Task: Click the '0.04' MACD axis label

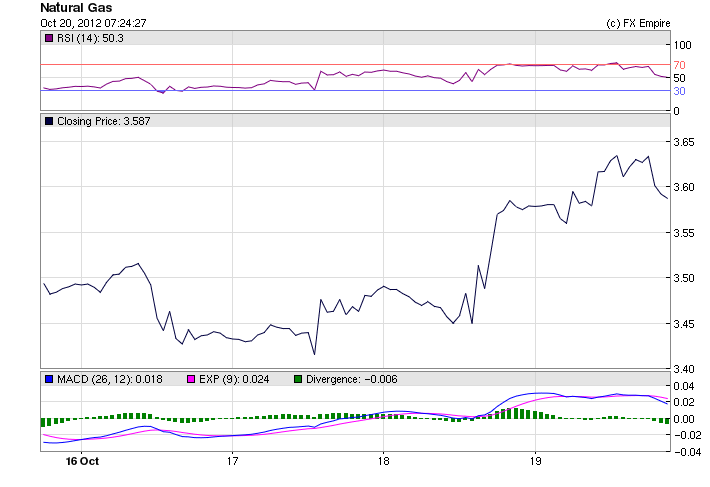Action: [x=684, y=386]
